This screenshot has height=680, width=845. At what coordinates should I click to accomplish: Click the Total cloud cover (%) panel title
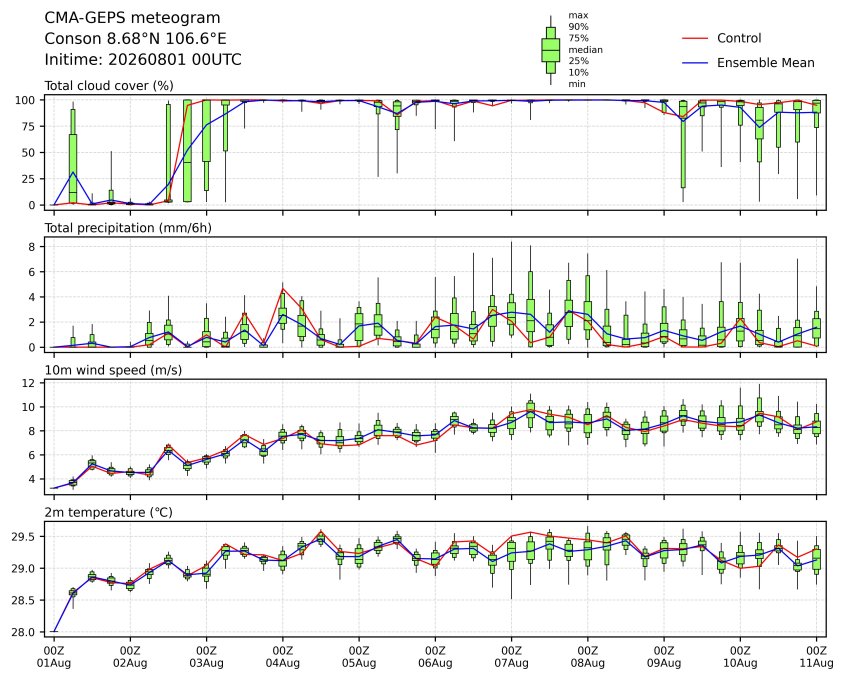click(109, 86)
